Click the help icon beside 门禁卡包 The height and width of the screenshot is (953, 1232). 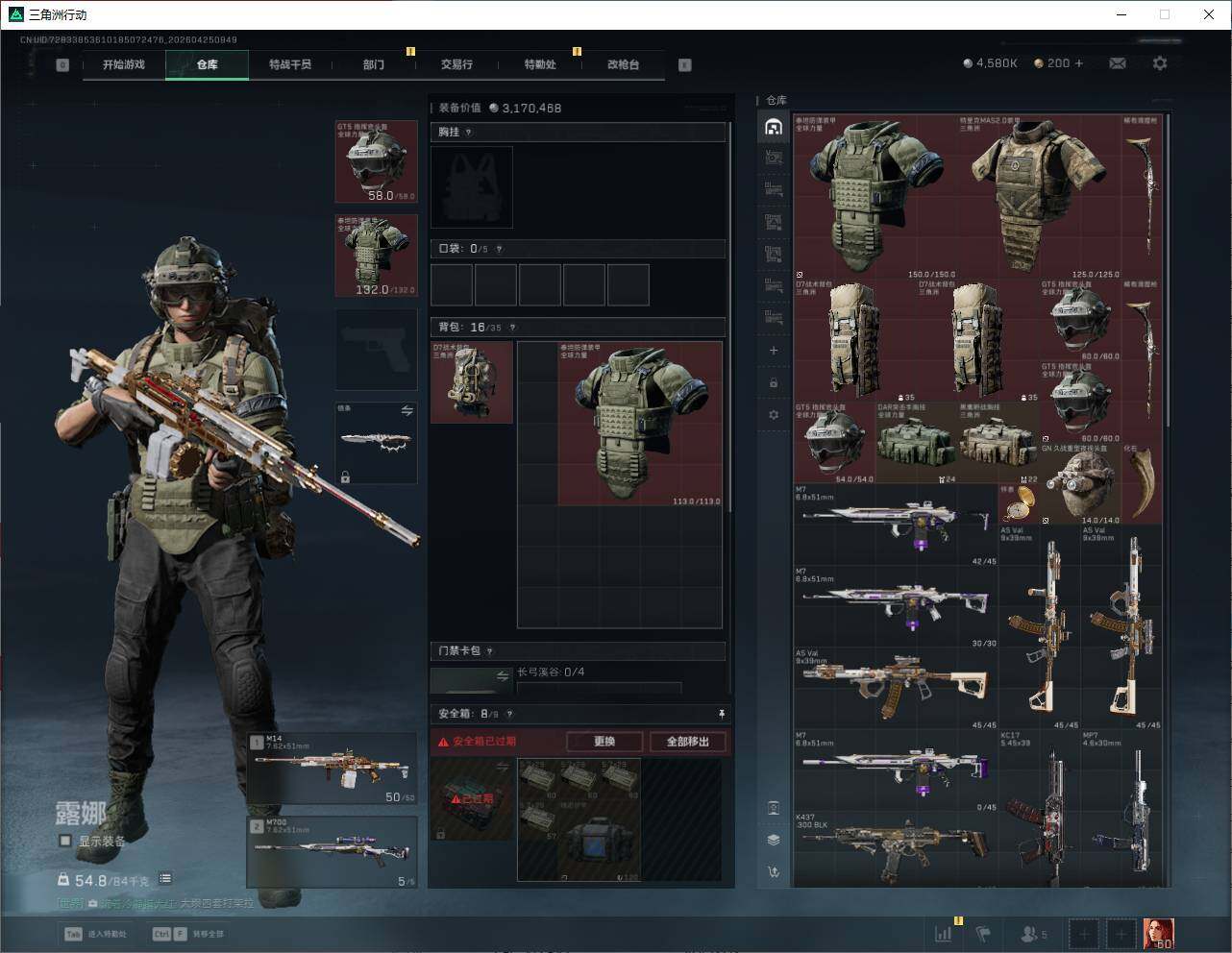[x=489, y=651]
